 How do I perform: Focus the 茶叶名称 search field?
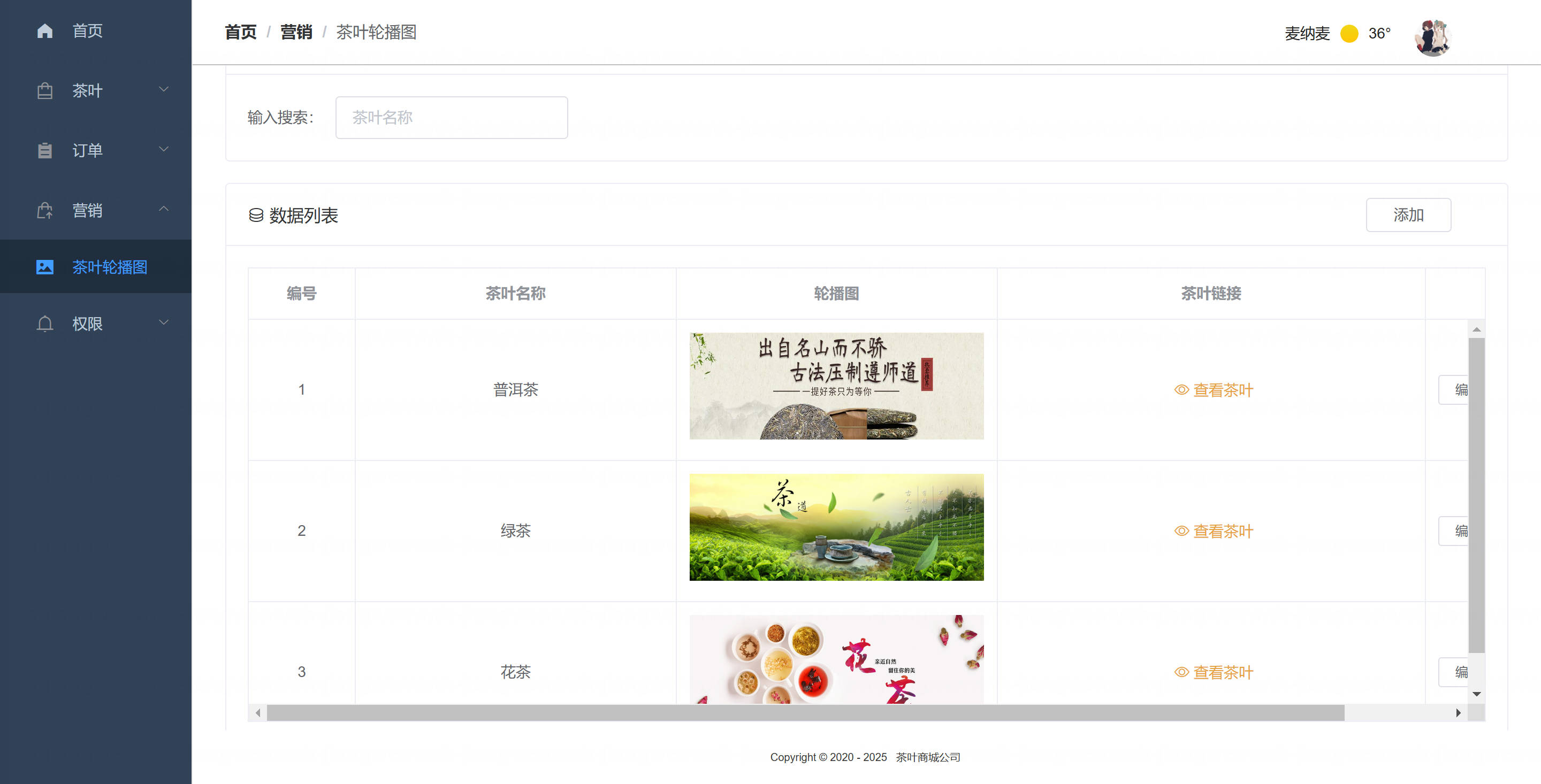pos(451,118)
